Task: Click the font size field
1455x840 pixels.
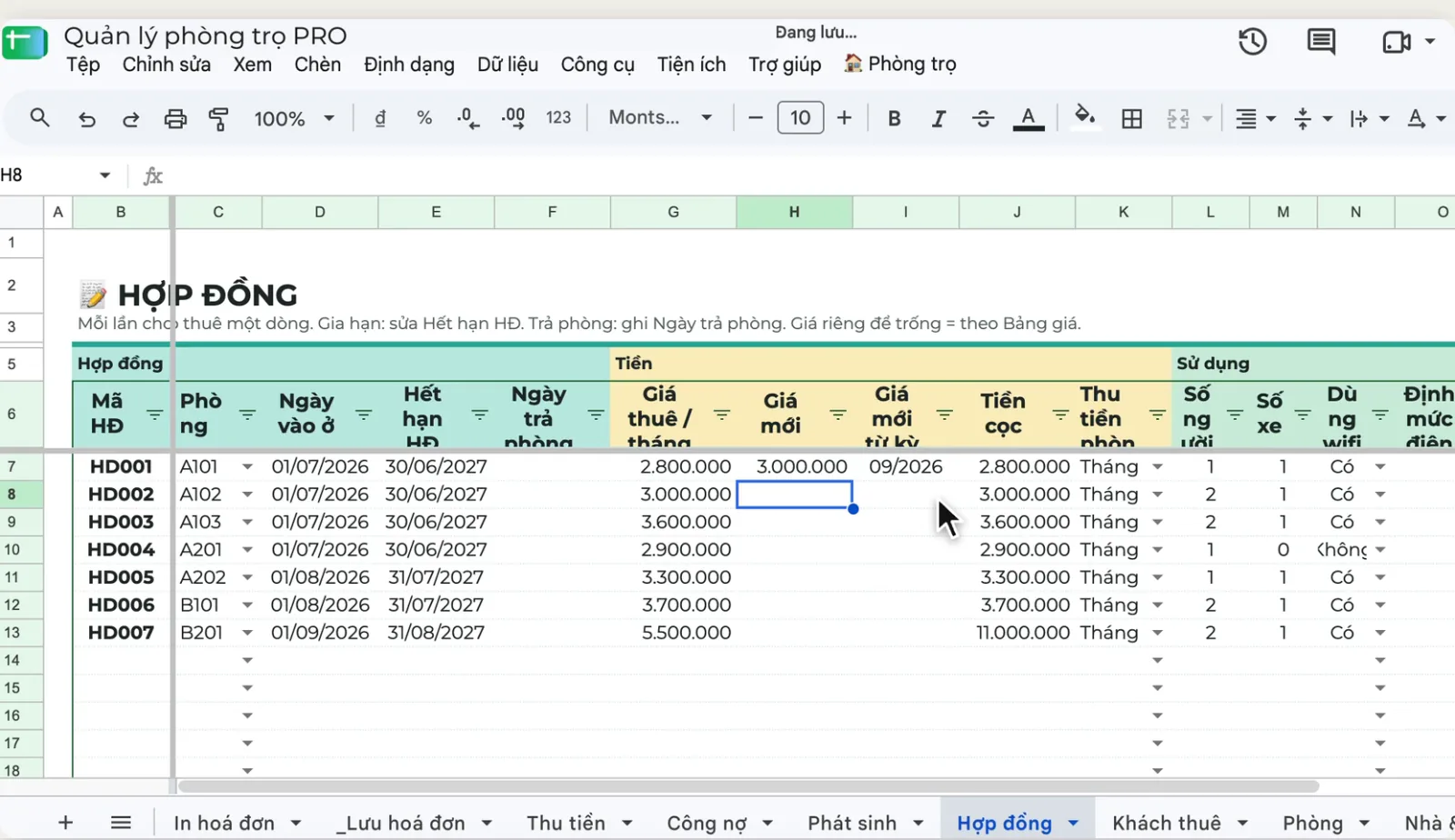Action: pos(800,118)
